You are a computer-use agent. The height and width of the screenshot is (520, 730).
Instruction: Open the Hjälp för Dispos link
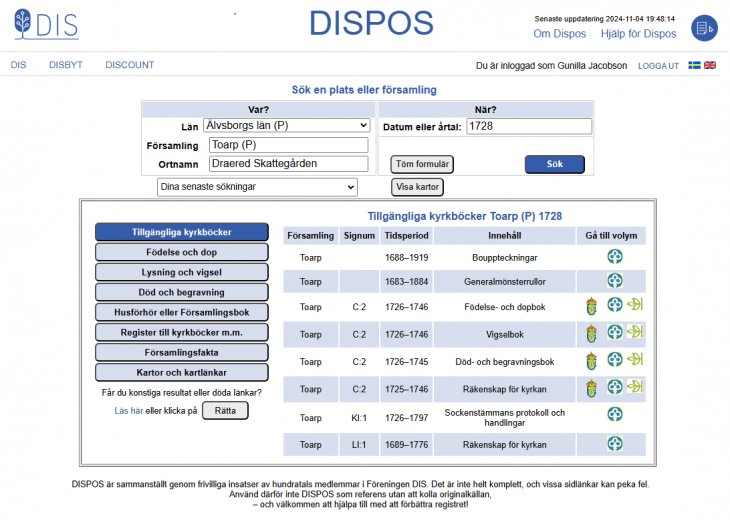(638, 34)
